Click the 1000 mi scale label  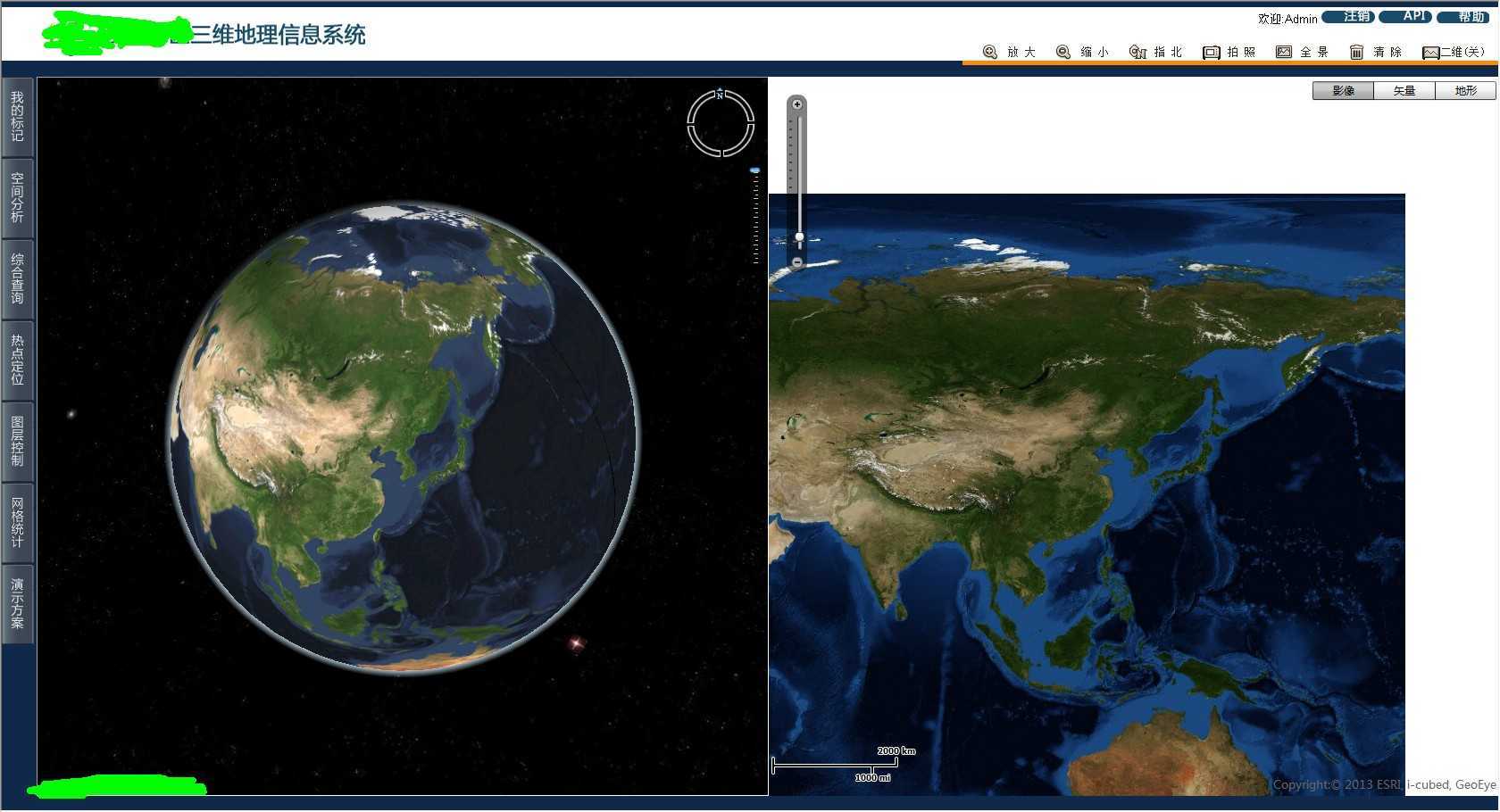872,777
